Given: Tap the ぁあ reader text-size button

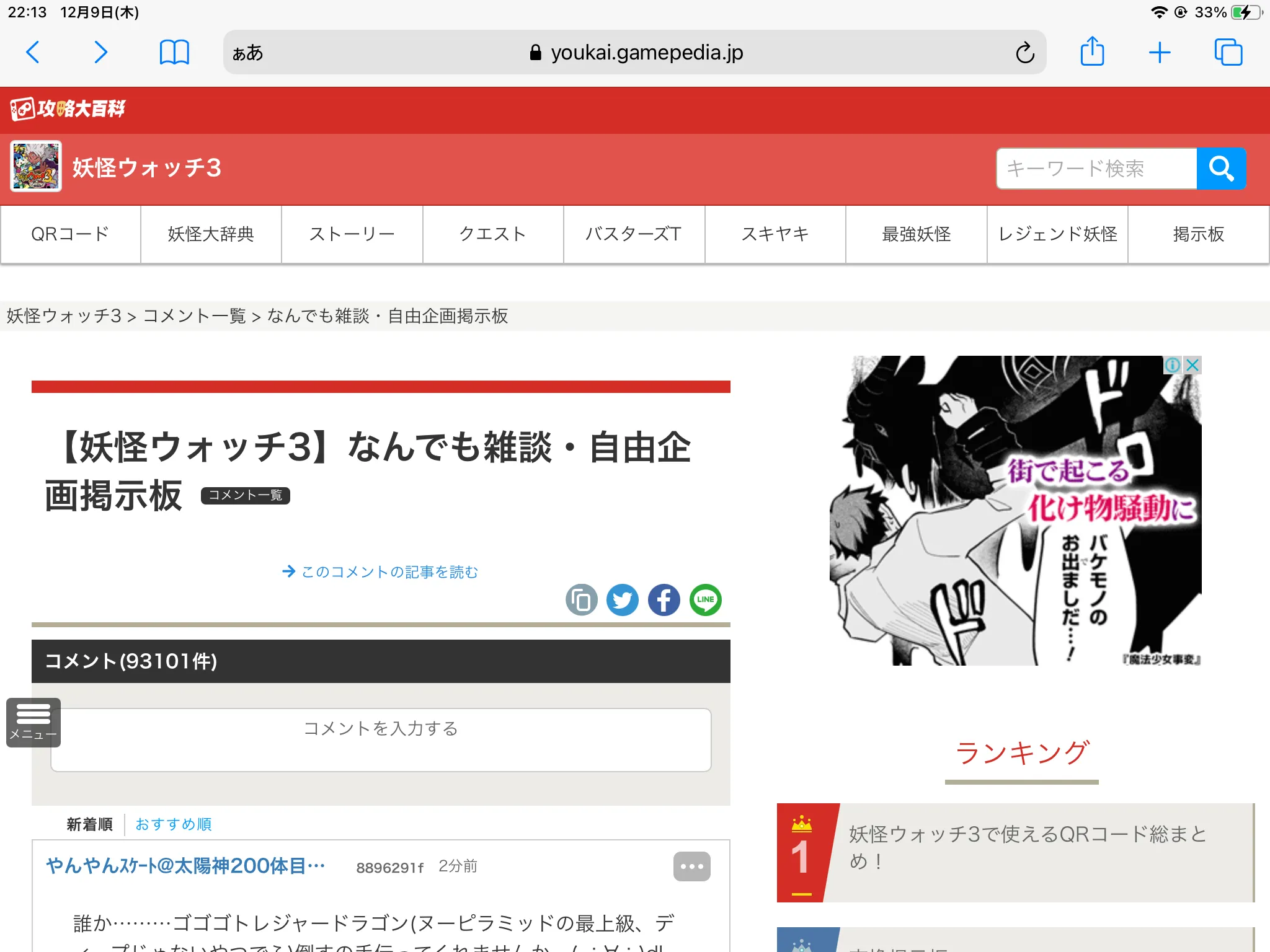Looking at the screenshot, I should pyautogui.click(x=247, y=53).
